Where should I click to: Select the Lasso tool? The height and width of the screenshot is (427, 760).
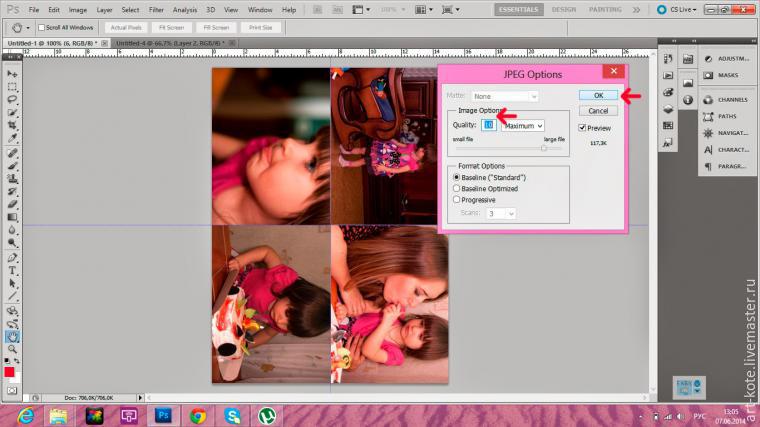point(13,100)
